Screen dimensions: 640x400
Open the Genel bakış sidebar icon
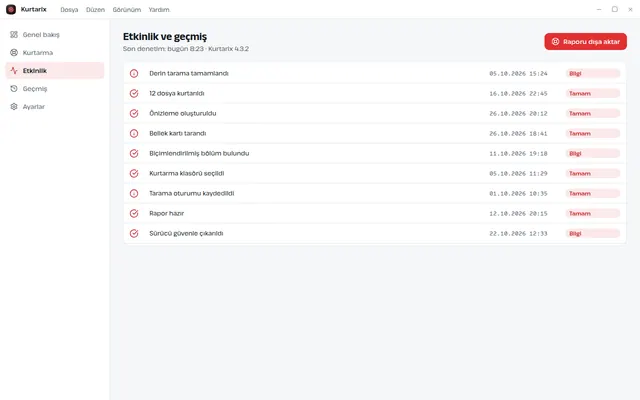pos(14,35)
